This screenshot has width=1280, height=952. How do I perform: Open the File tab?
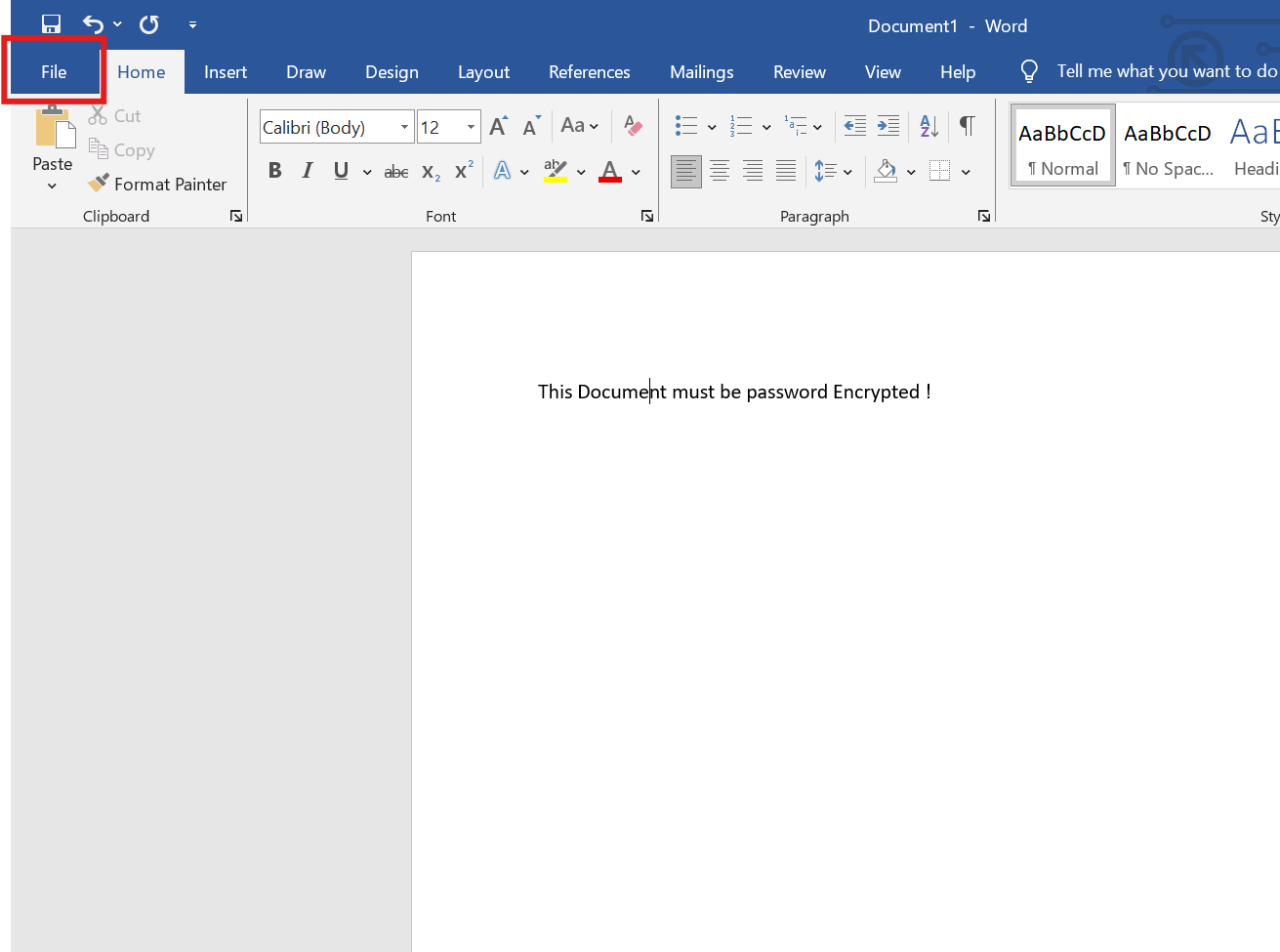54,72
